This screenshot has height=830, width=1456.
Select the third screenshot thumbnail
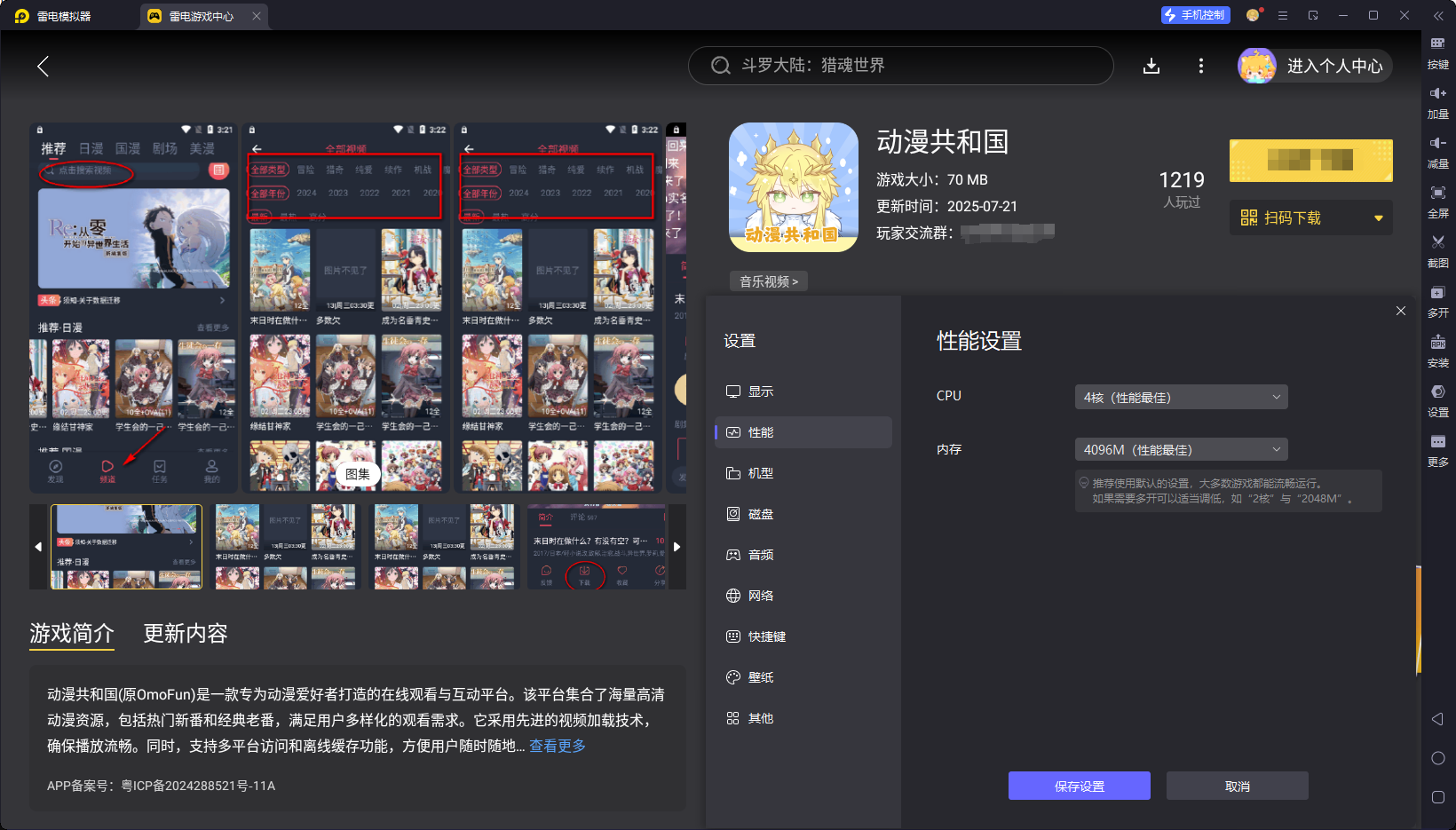click(444, 547)
